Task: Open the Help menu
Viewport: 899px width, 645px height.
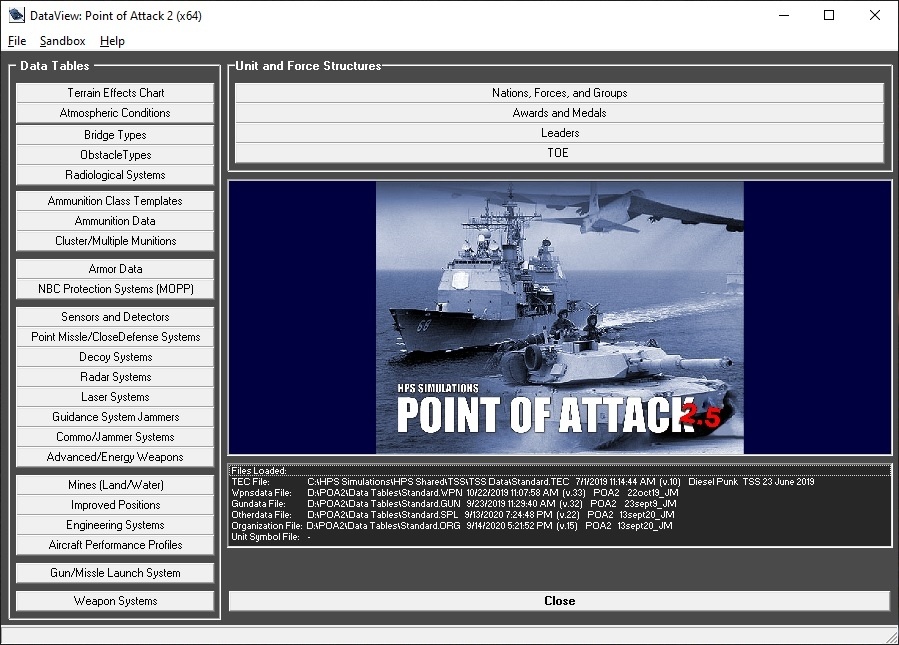Action: coord(112,41)
